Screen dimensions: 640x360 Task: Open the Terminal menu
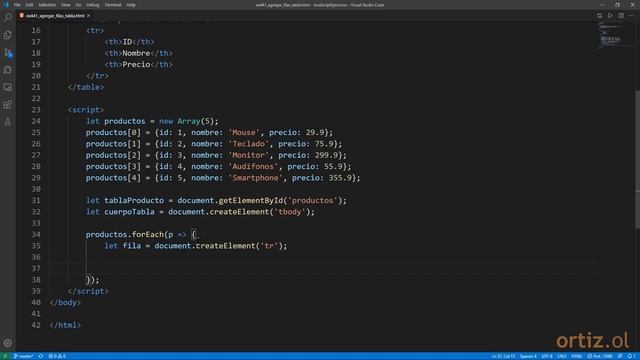113,5
